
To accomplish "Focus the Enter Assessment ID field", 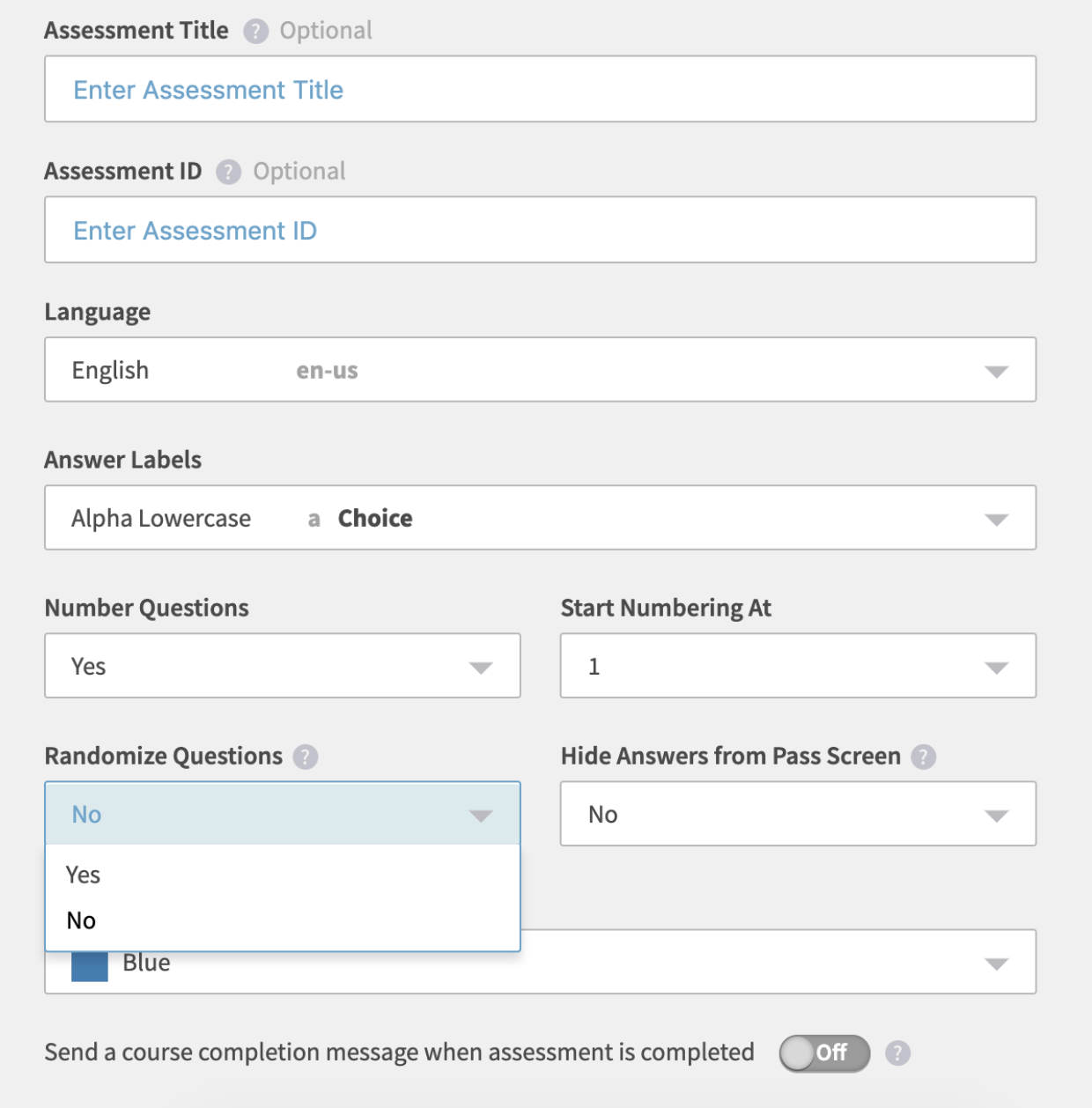I will (x=540, y=230).
